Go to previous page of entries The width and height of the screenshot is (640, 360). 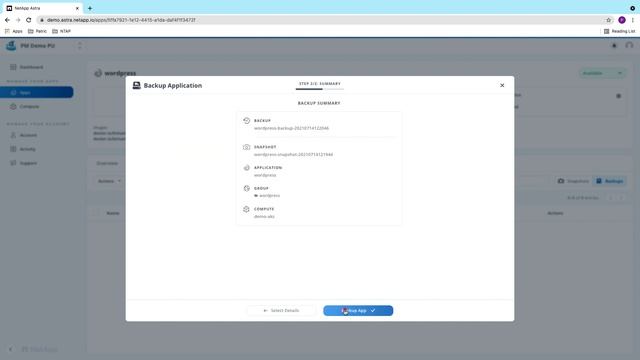pyautogui.click(x=611, y=198)
